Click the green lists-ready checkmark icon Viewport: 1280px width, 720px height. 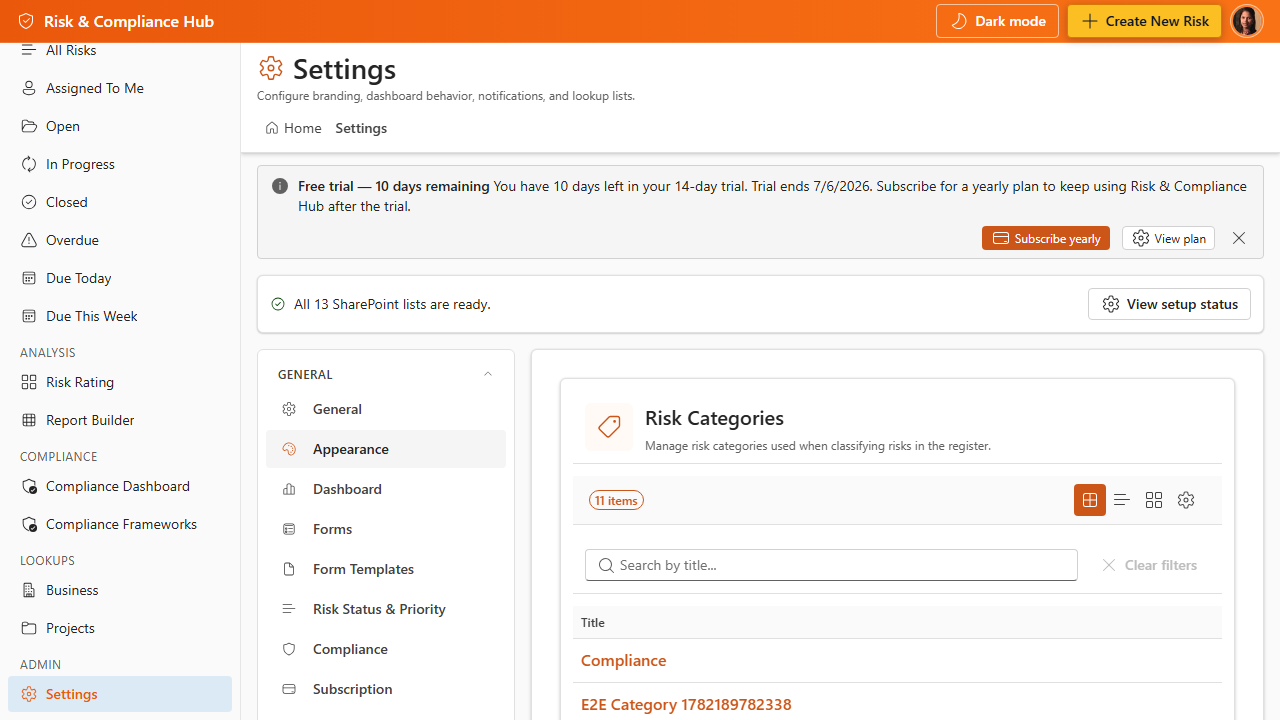coord(278,304)
